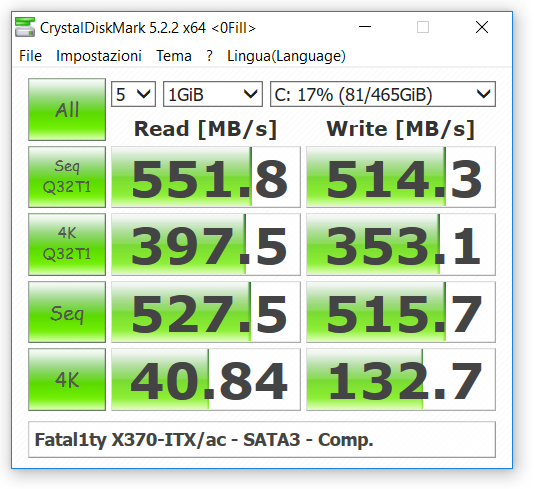Run all benchmarks with the All button
The width and height of the screenshot is (534, 489).
[67, 109]
